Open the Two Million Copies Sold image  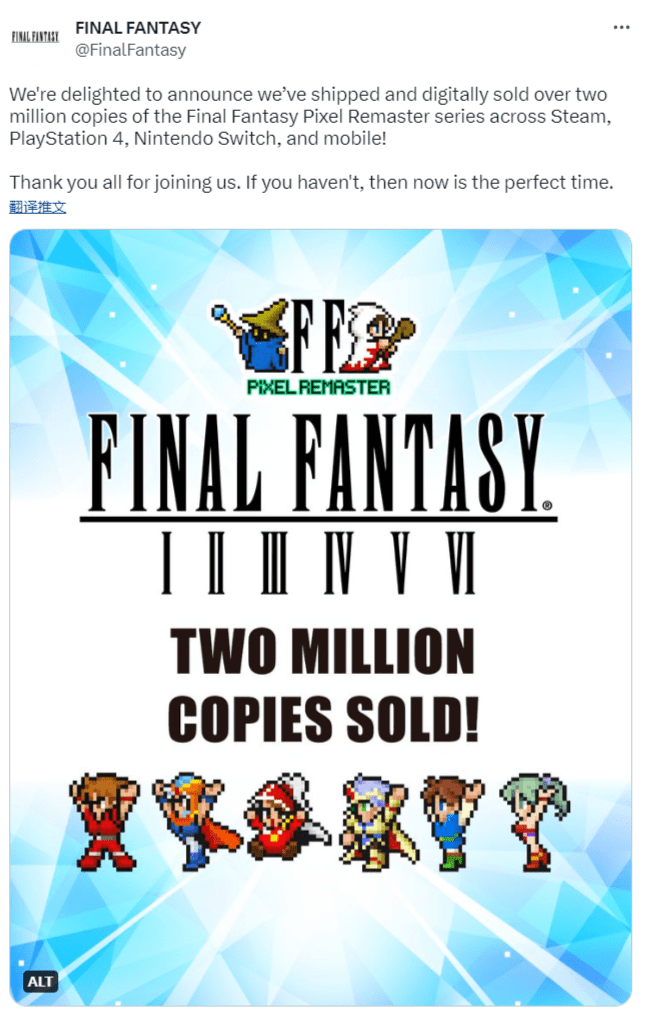pos(320,617)
